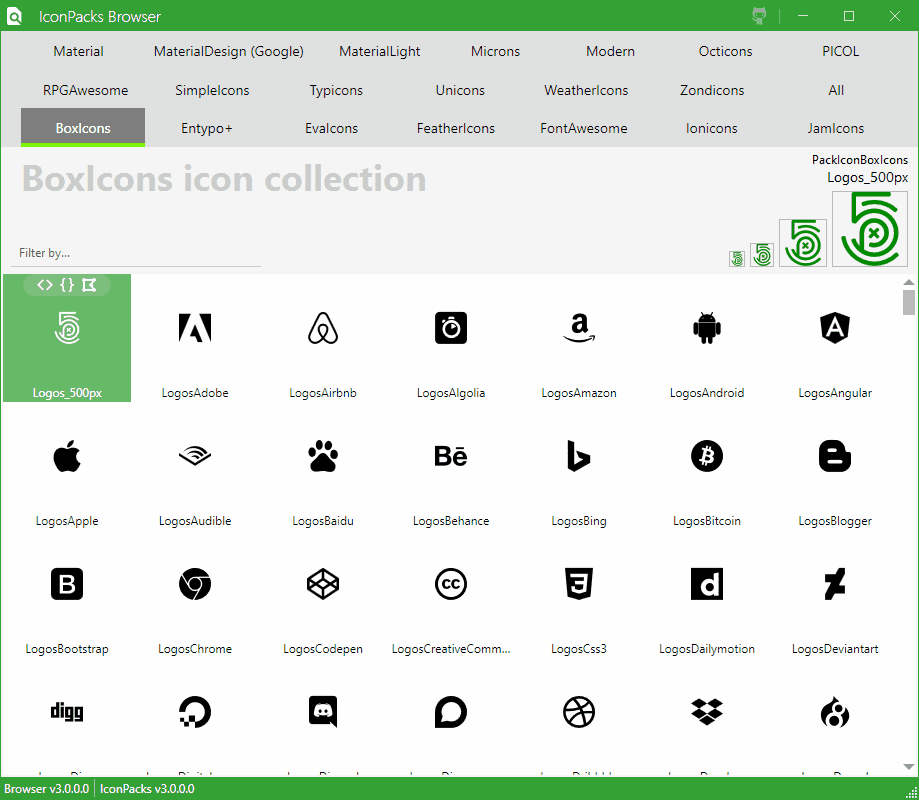Image resolution: width=919 pixels, height=800 pixels.
Task: Pick the LogosAlgolia icon
Action: tap(451, 328)
